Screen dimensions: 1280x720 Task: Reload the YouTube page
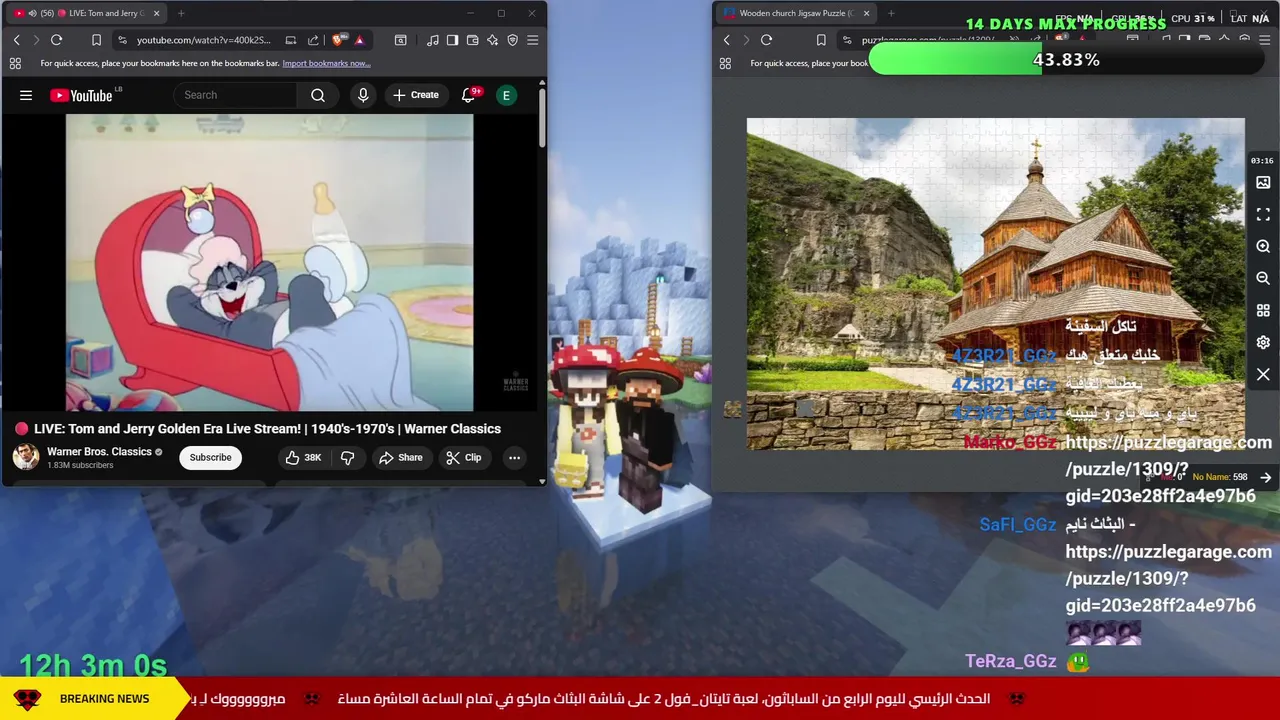[x=56, y=40]
